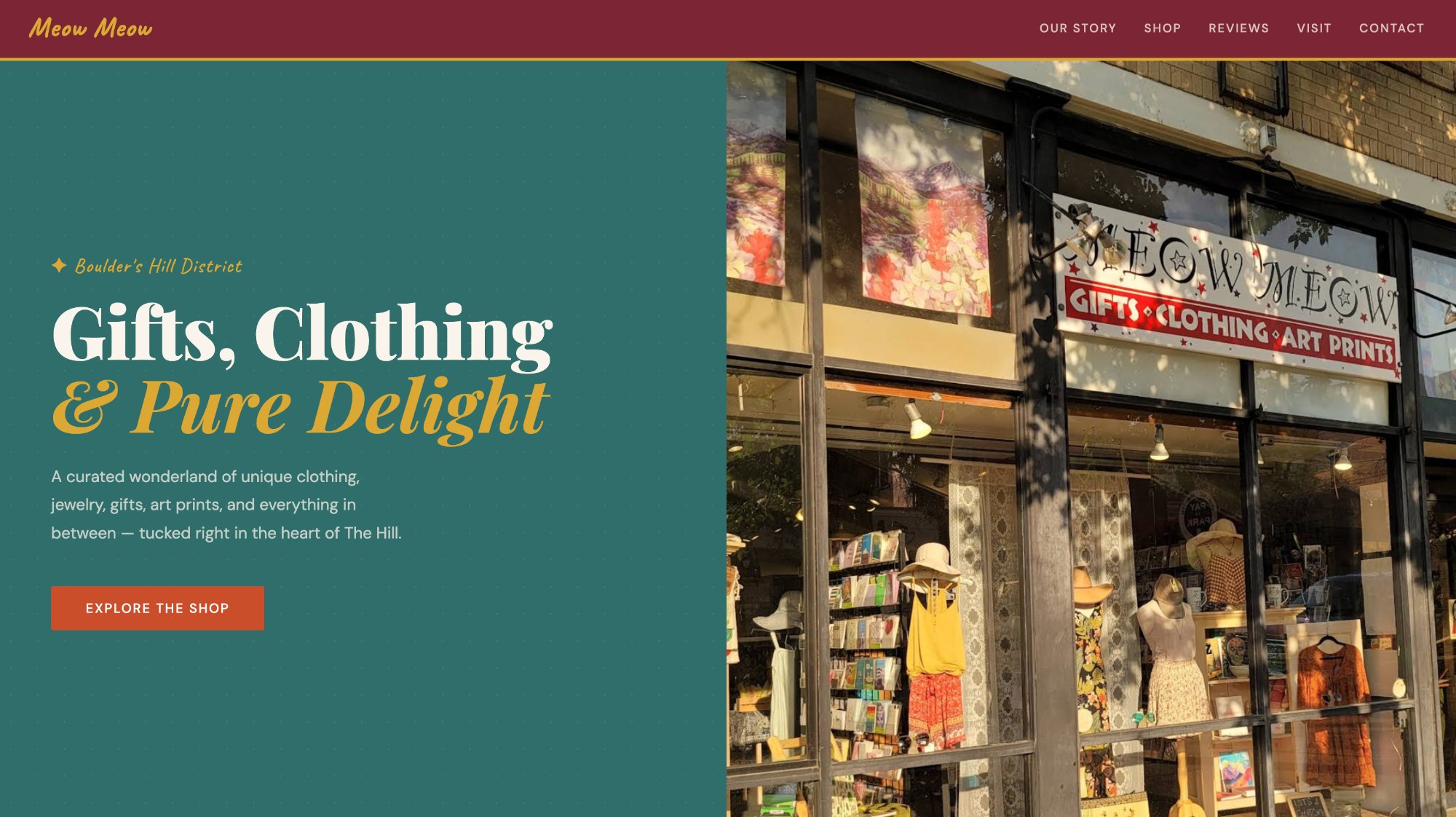The height and width of the screenshot is (817, 1456).
Task: Select the Visit nav link
Action: (x=1313, y=28)
